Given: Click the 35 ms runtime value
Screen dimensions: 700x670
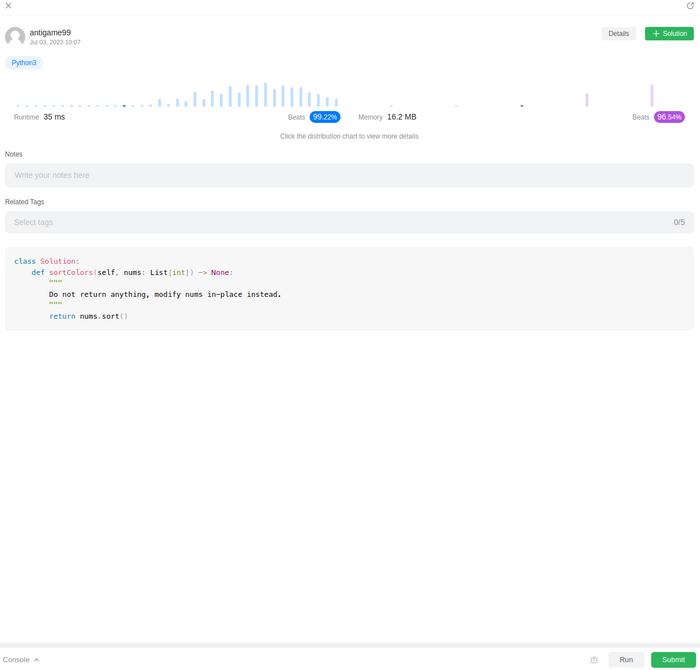Looking at the screenshot, I should tap(54, 117).
